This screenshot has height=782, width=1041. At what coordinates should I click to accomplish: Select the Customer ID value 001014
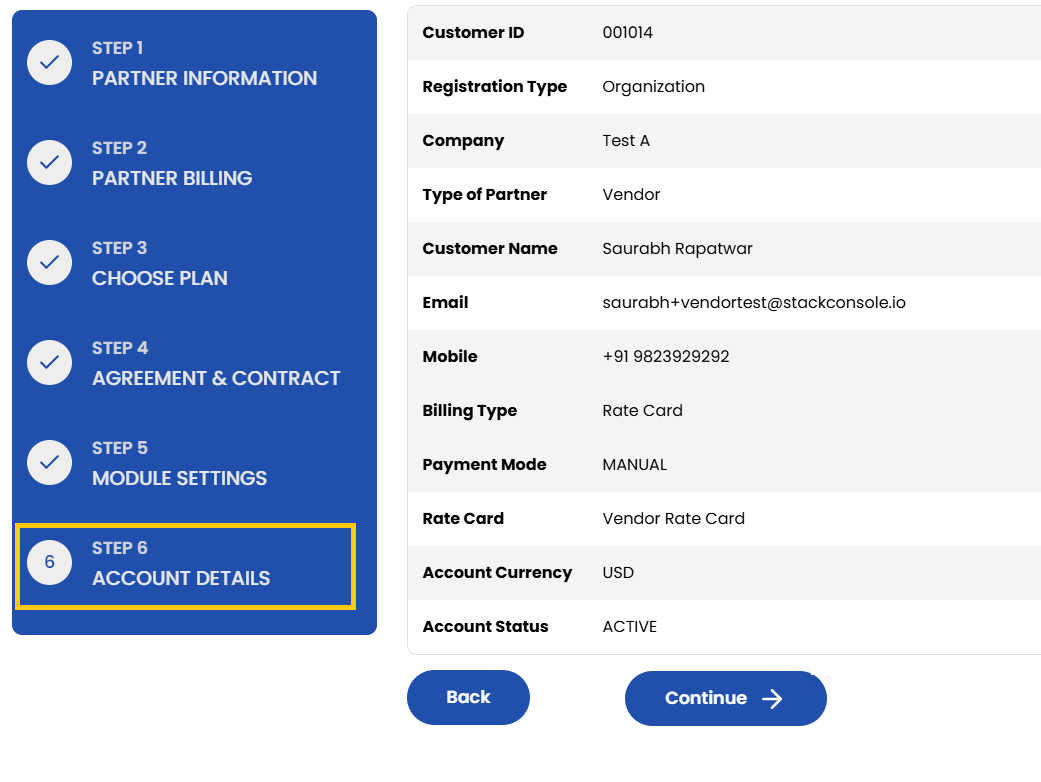pos(625,32)
